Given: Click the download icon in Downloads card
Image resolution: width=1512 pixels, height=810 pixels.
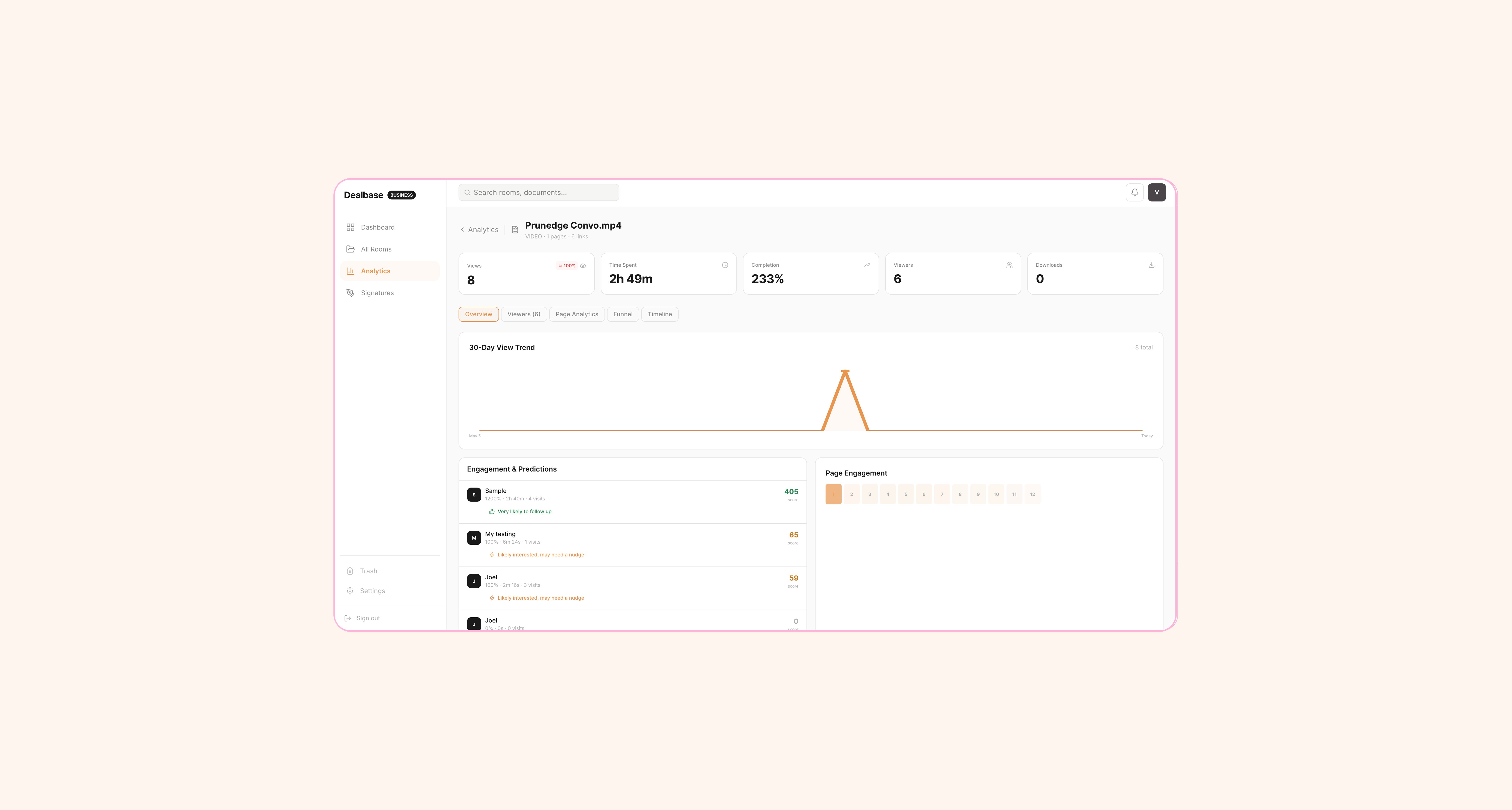Looking at the screenshot, I should (x=1152, y=265).
